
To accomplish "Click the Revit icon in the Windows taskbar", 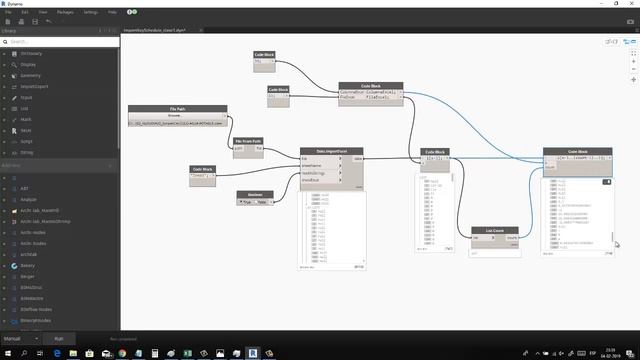I will [x=253, y=353].
